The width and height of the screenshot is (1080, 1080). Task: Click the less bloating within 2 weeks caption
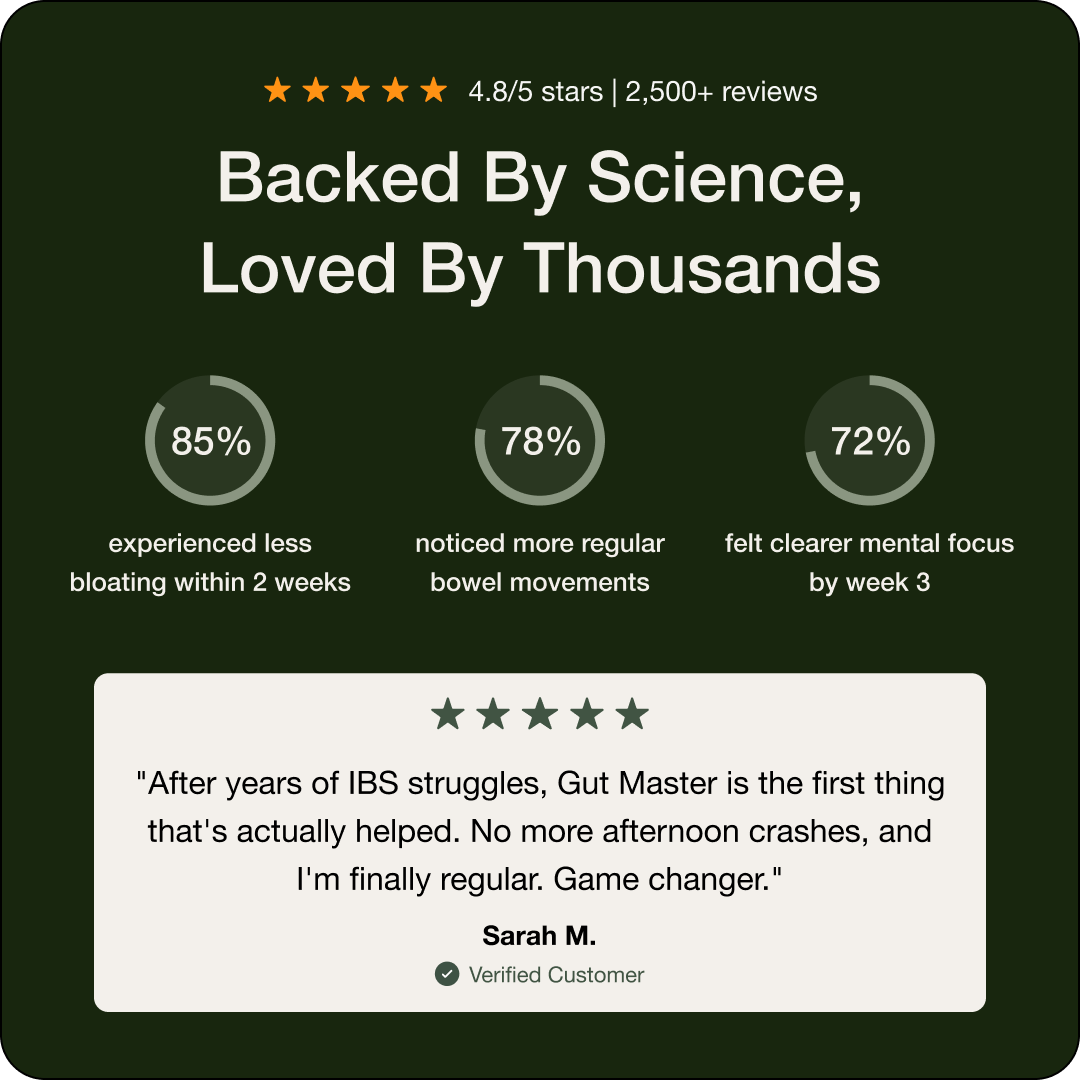pos(210,563)
